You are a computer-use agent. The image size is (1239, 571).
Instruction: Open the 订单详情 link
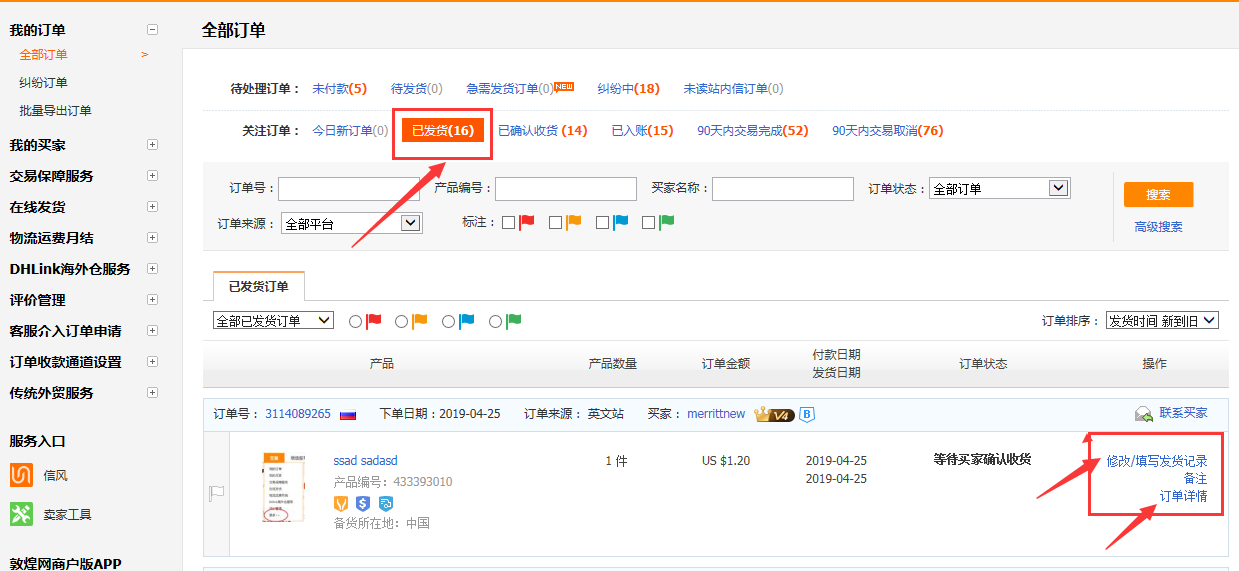click(1183, 496)
